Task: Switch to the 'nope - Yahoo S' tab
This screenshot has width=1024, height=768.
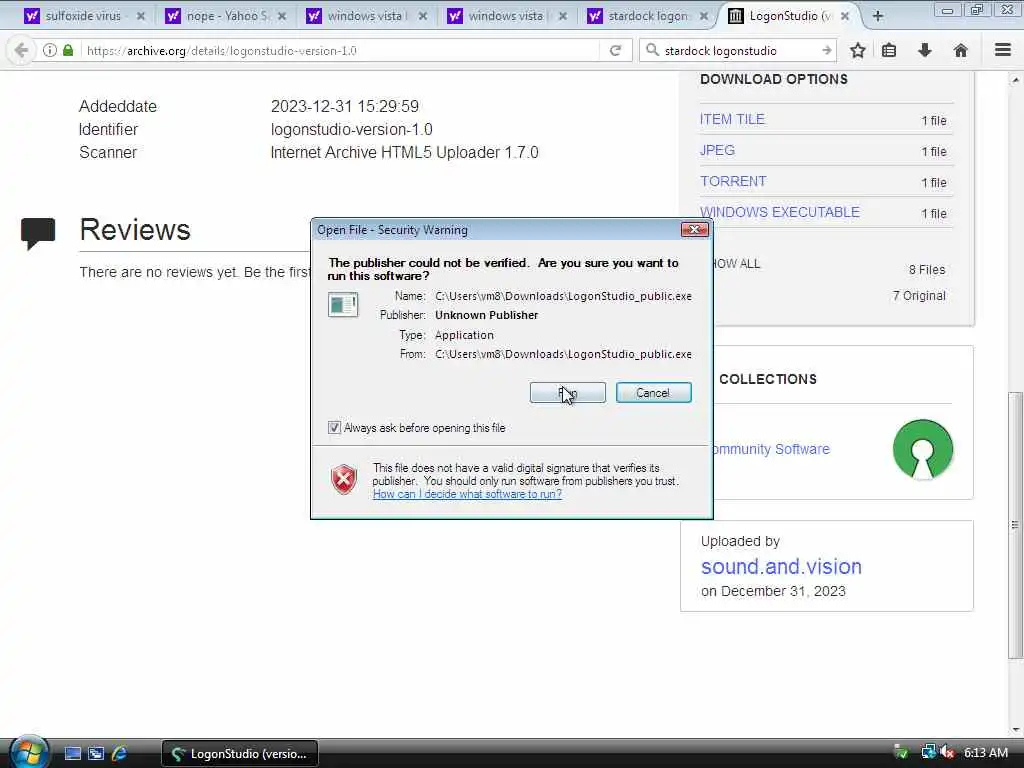Action: pyautogui.click(x=227, y=16)
